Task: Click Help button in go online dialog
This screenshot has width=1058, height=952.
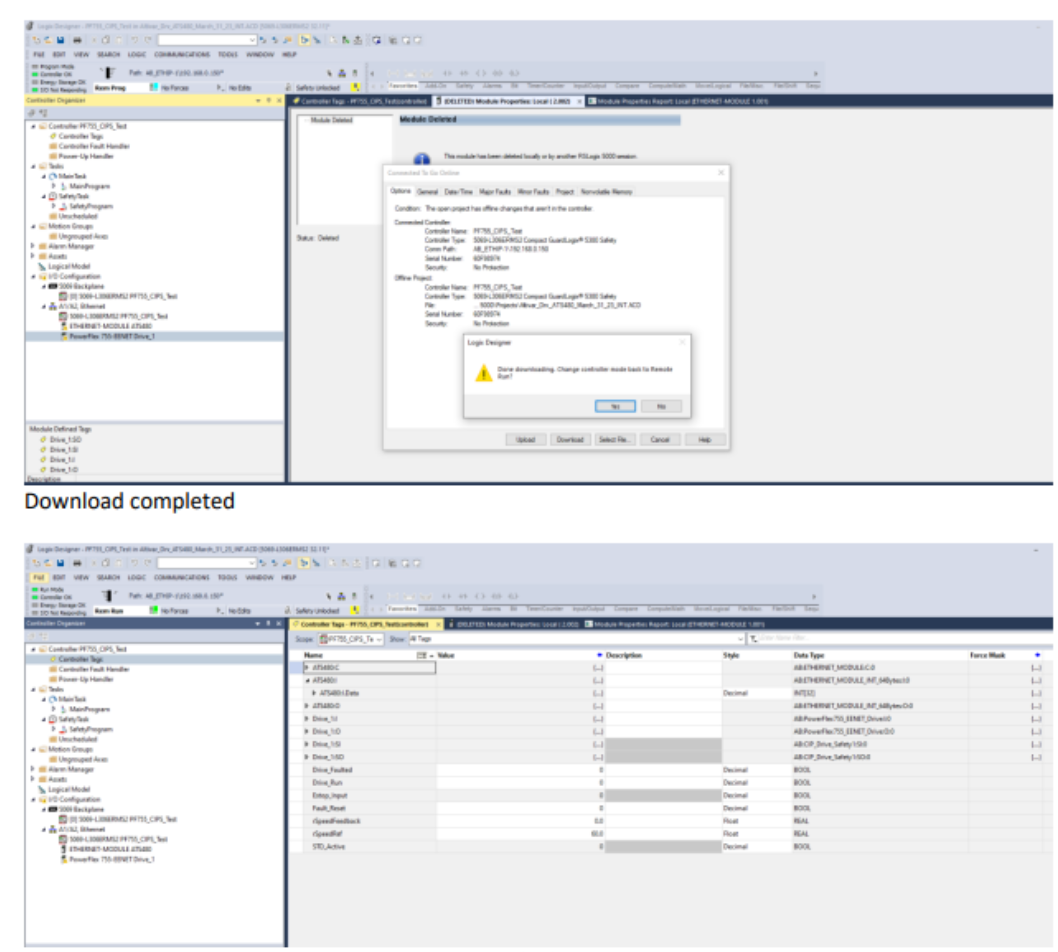Action: [704, 440]
